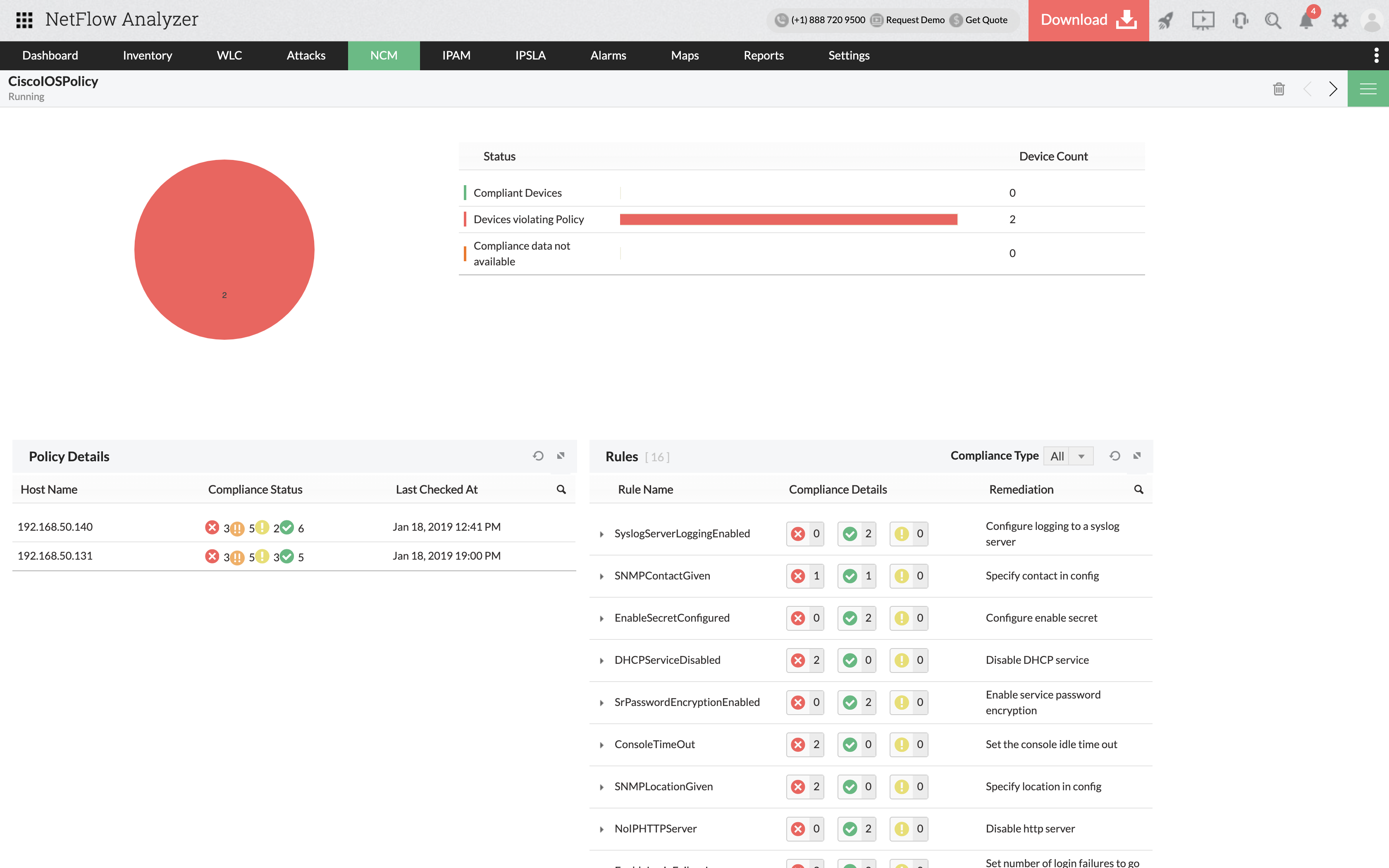Expand the ConsoleTimeOut rule row
Screen dimensions: 1389x868
pos(601,745)
